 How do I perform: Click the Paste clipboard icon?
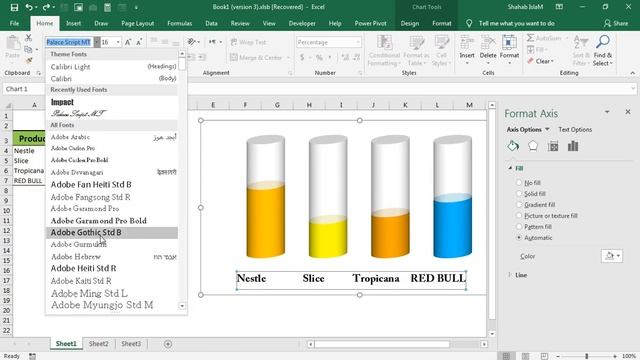pos(13,42)
